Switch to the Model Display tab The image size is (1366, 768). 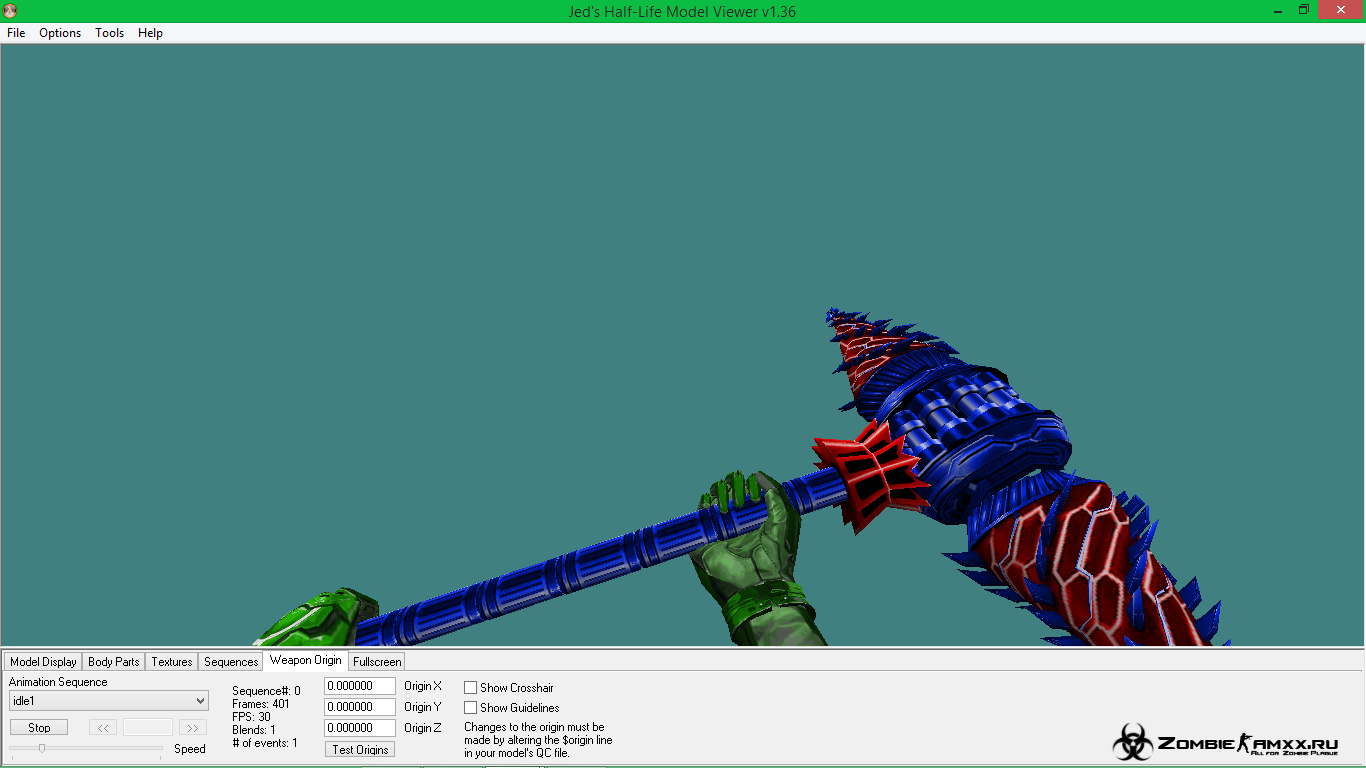tap(43, 662)
